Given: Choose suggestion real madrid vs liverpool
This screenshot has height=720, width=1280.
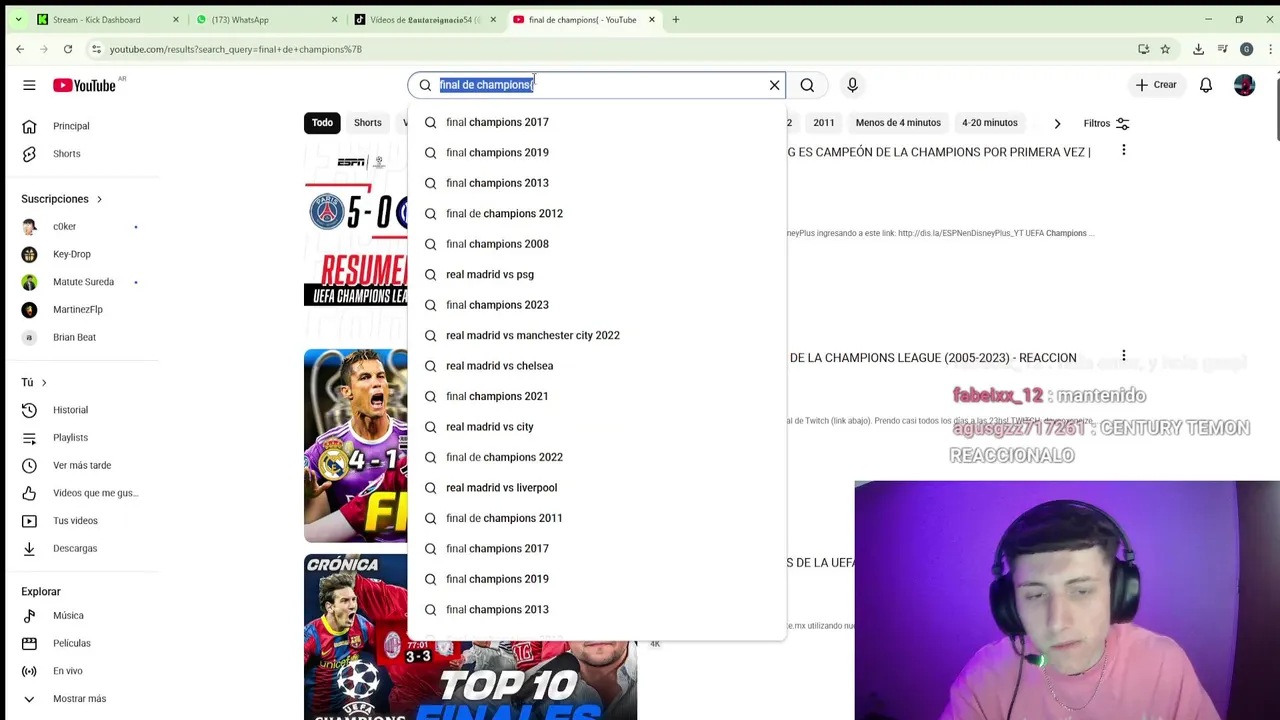Looking at the screenshot, I should pyautogui.click(x=597, y=488).
